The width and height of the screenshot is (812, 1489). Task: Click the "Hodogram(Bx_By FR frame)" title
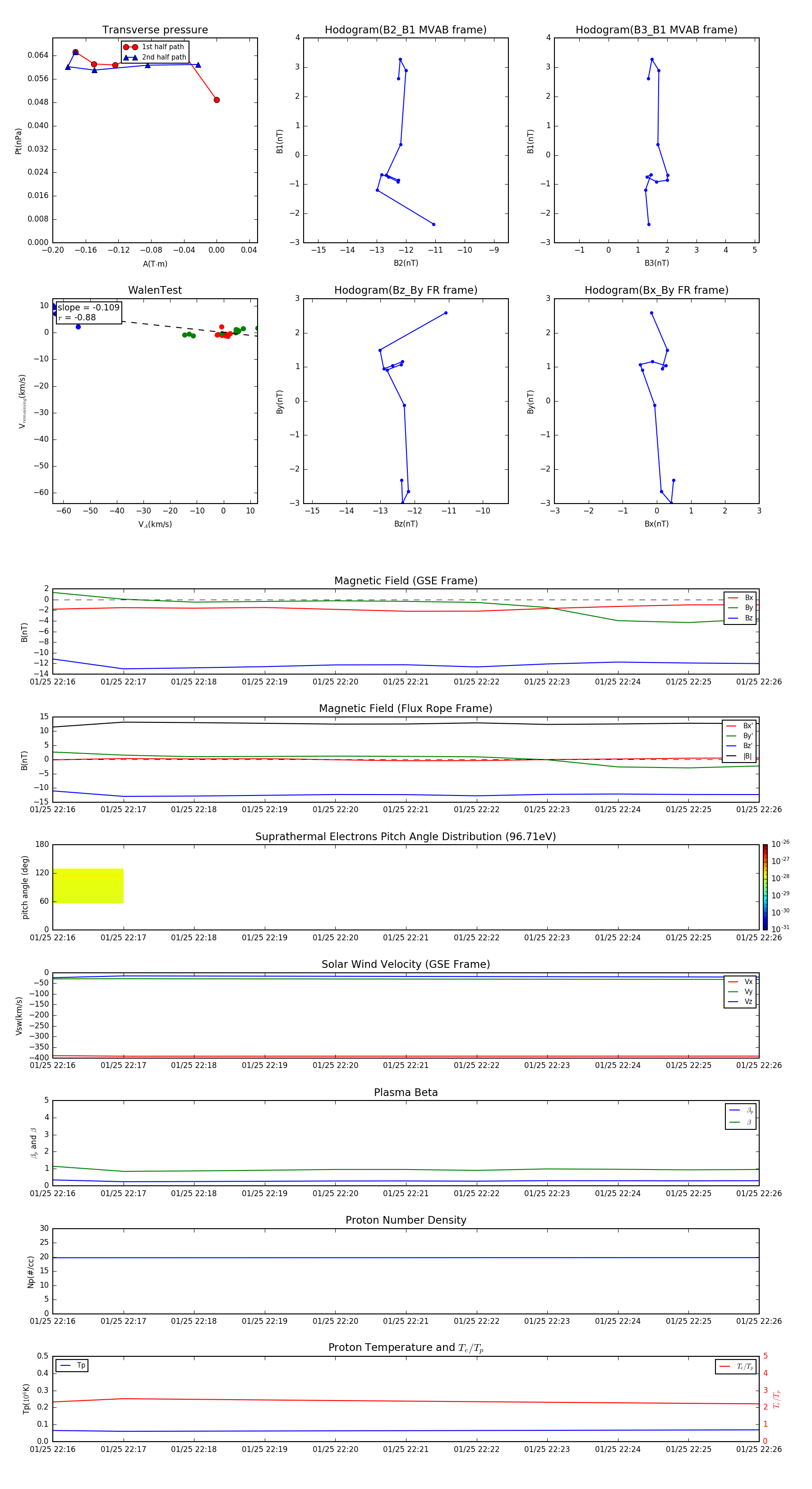click(x=656, y=290)
